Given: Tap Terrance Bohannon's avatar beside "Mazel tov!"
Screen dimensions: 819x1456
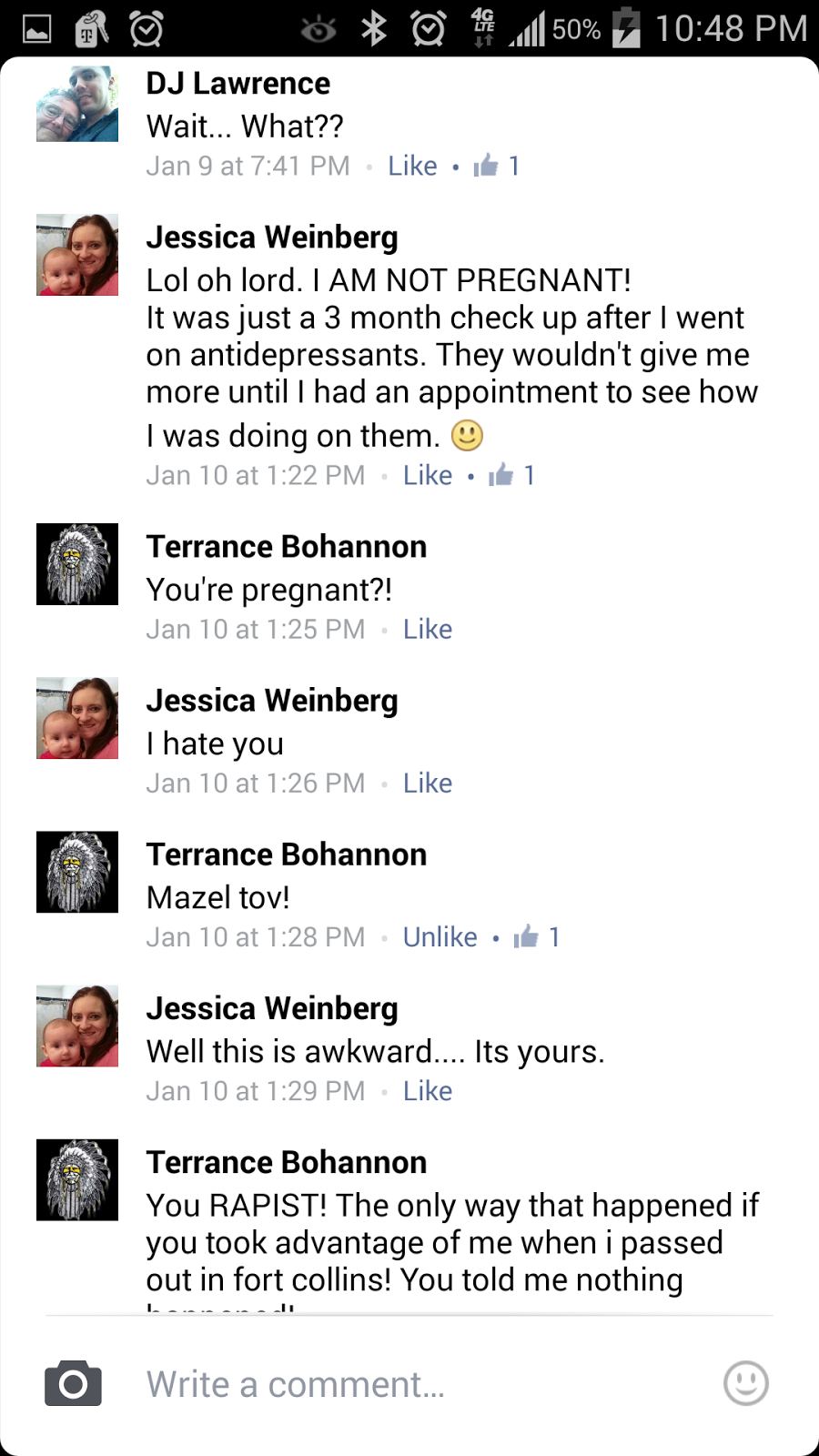Looking at the screenshot, I should [77, 872].
